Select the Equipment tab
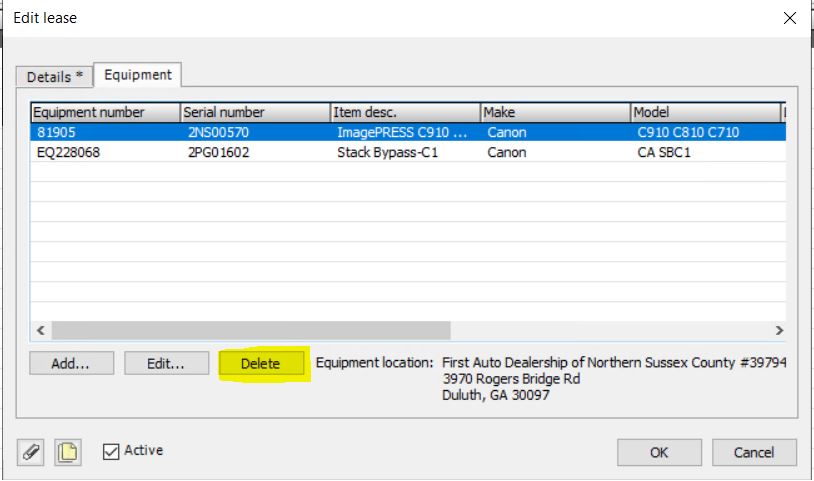 point(138,75)
